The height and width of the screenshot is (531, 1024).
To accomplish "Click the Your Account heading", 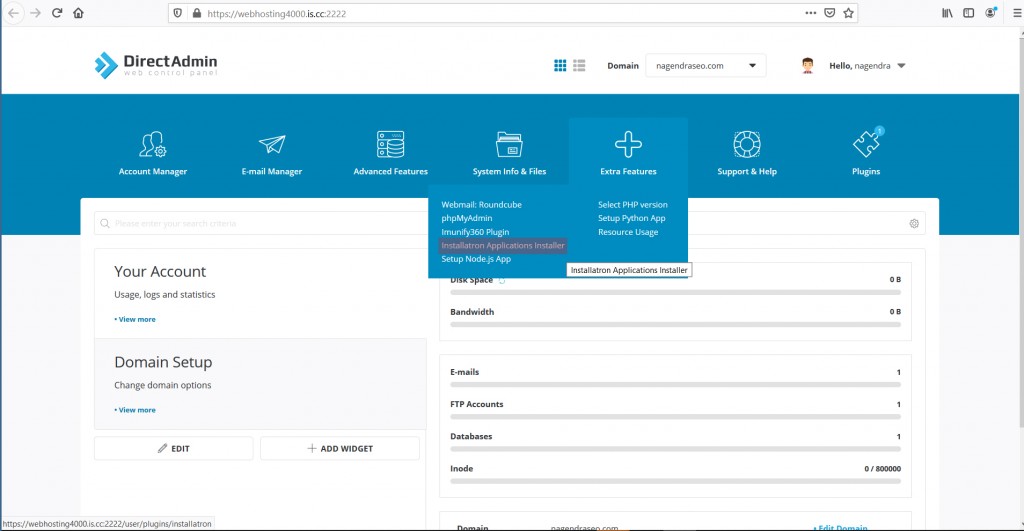I will tap(160, 272).
